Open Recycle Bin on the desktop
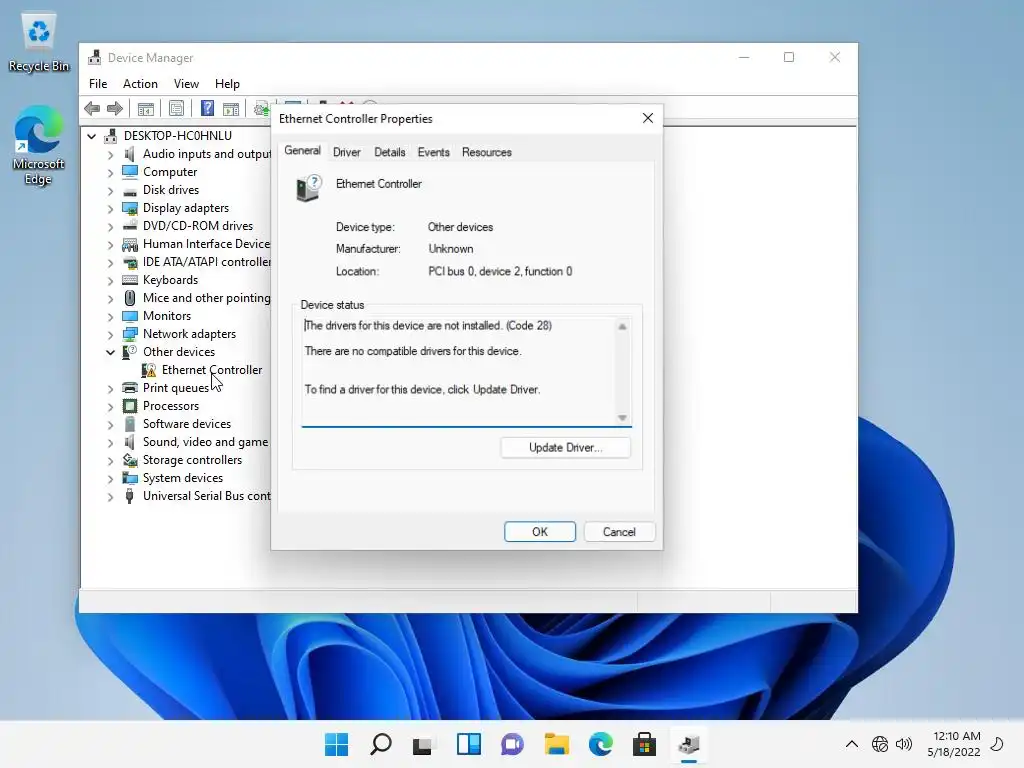 [x=39, y=42]
